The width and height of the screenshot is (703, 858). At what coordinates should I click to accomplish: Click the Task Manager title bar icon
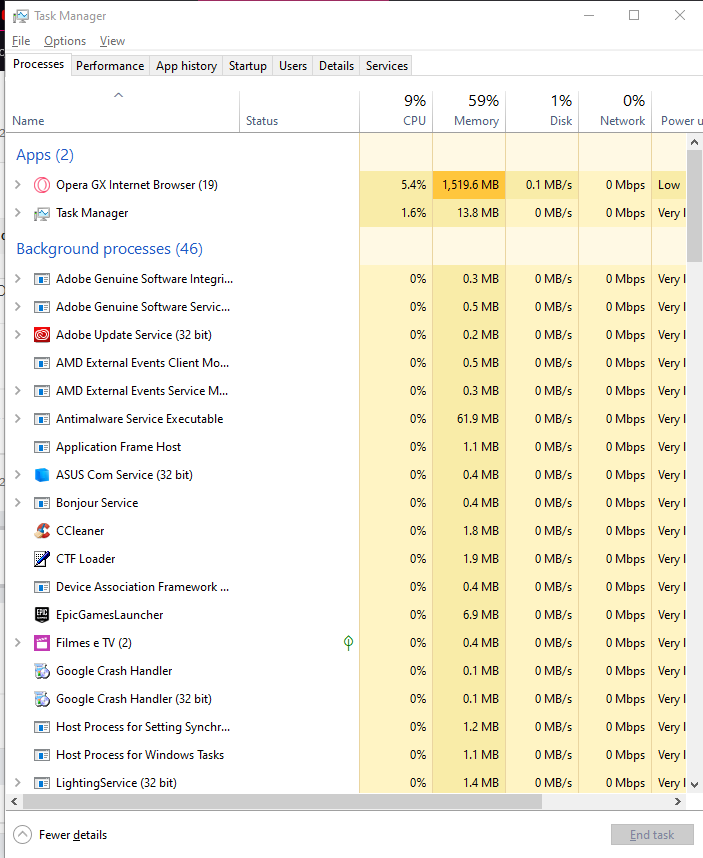pyautogui.click(x=21, y=16)
